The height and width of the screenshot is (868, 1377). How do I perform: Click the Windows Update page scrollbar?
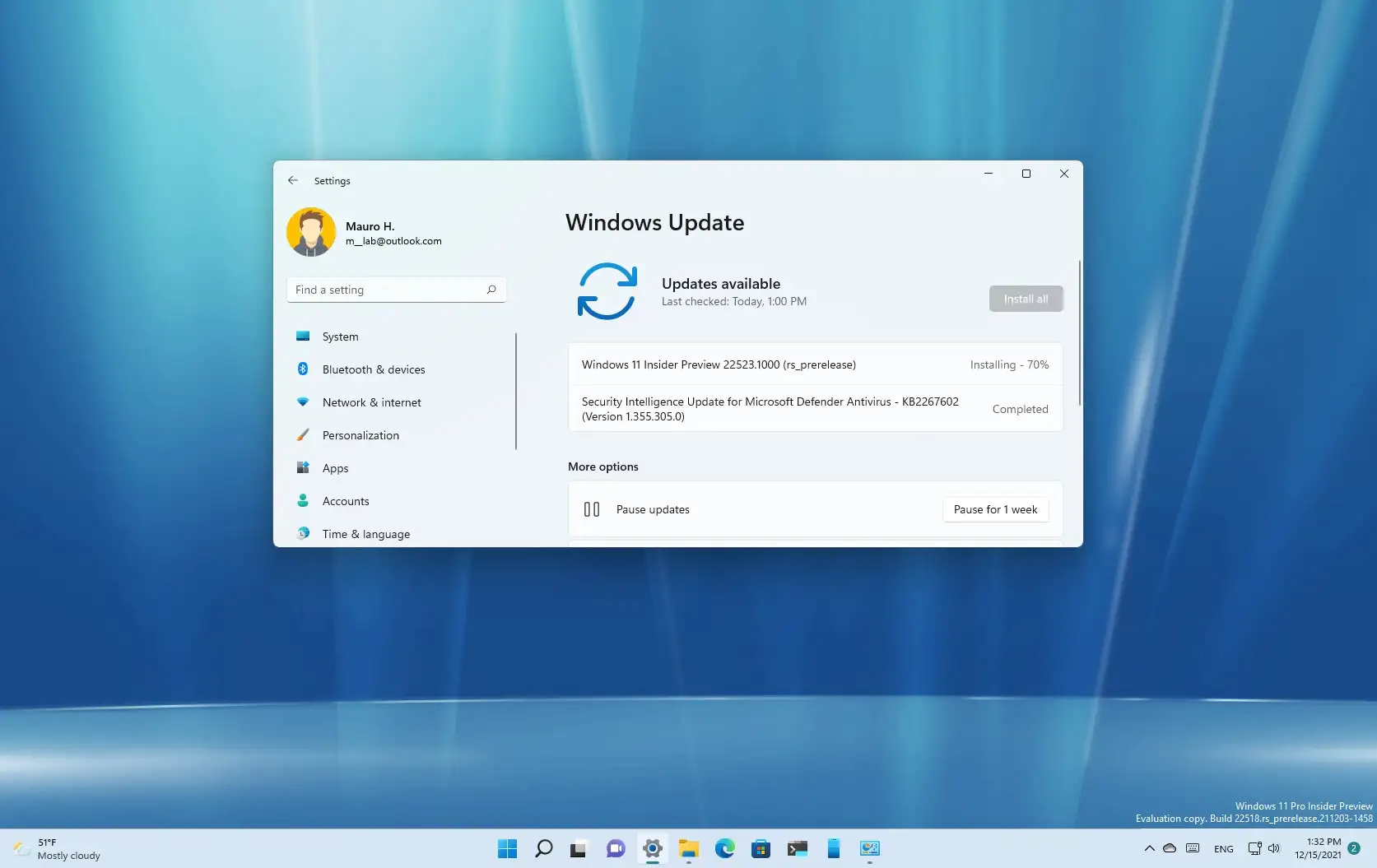[1079, 333]
